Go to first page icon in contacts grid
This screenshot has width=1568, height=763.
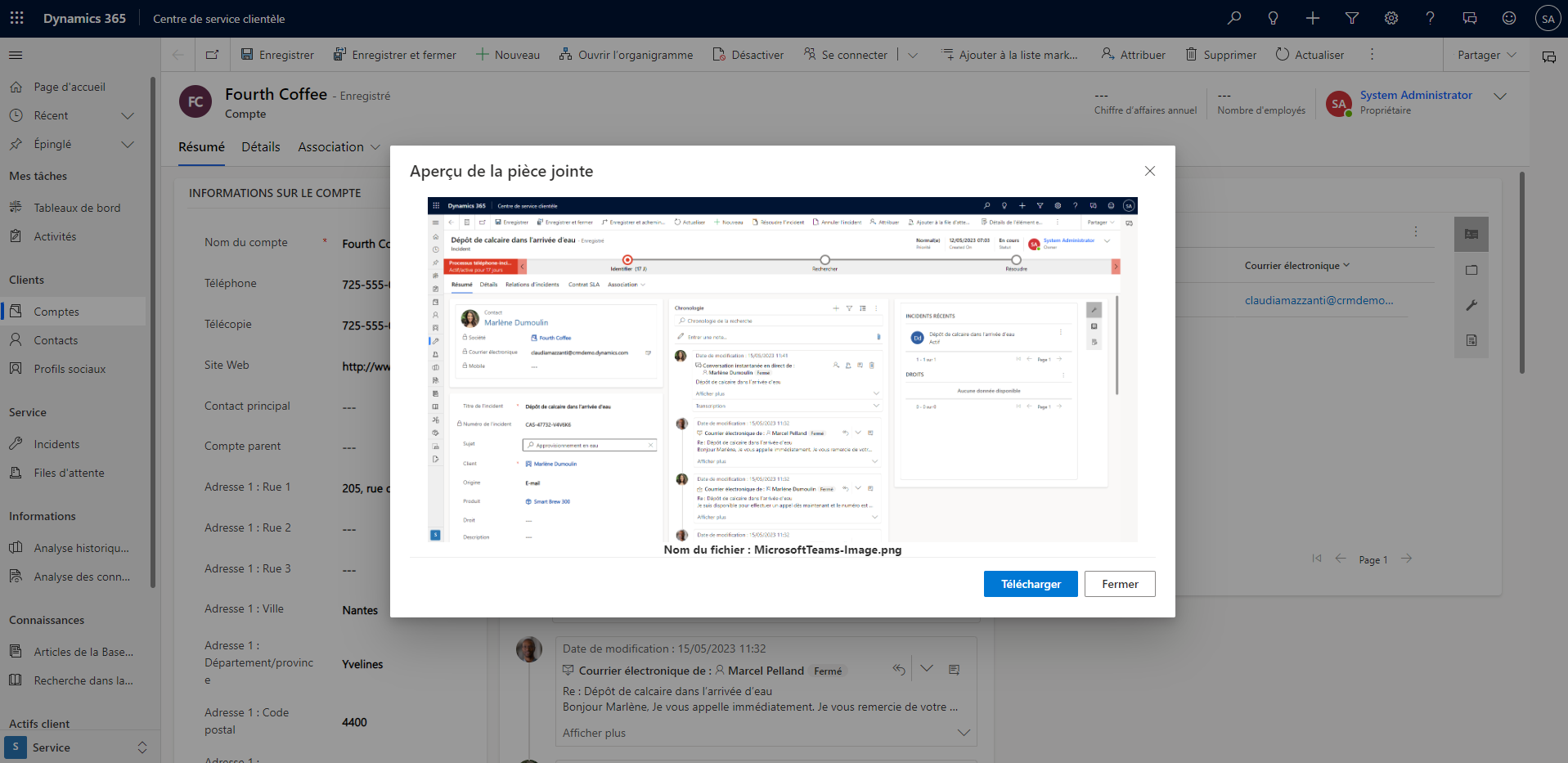click(1317, 559)
